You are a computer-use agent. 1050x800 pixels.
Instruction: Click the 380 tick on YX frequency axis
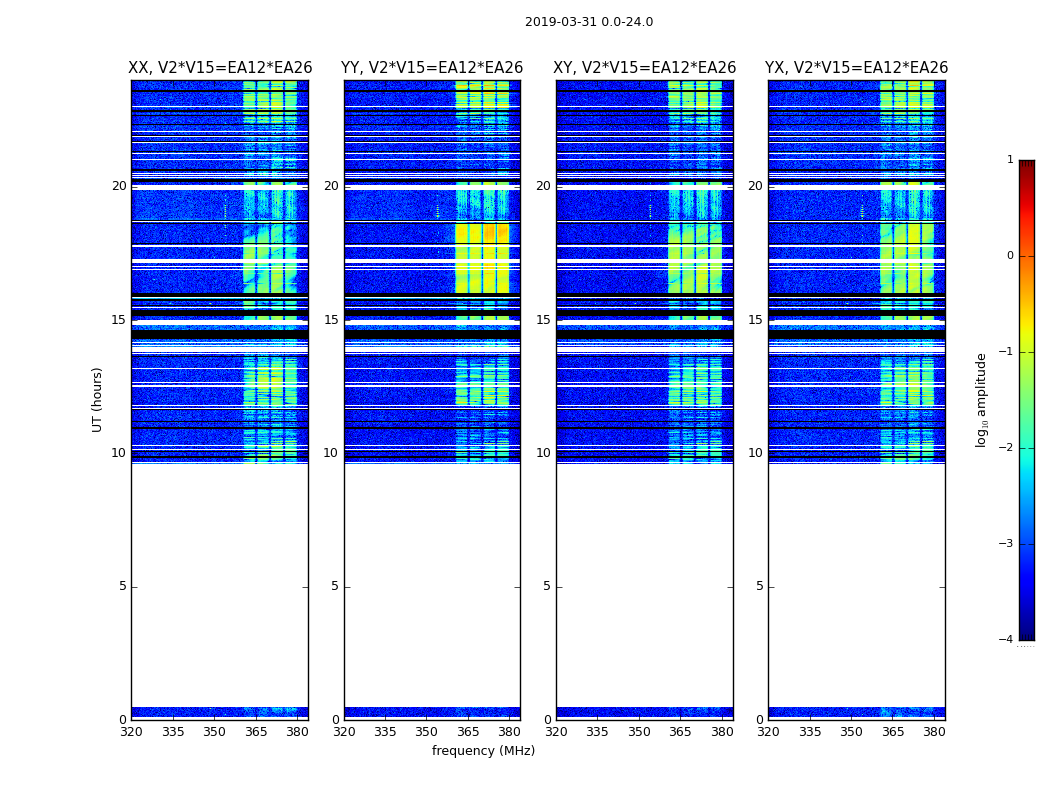933,732
